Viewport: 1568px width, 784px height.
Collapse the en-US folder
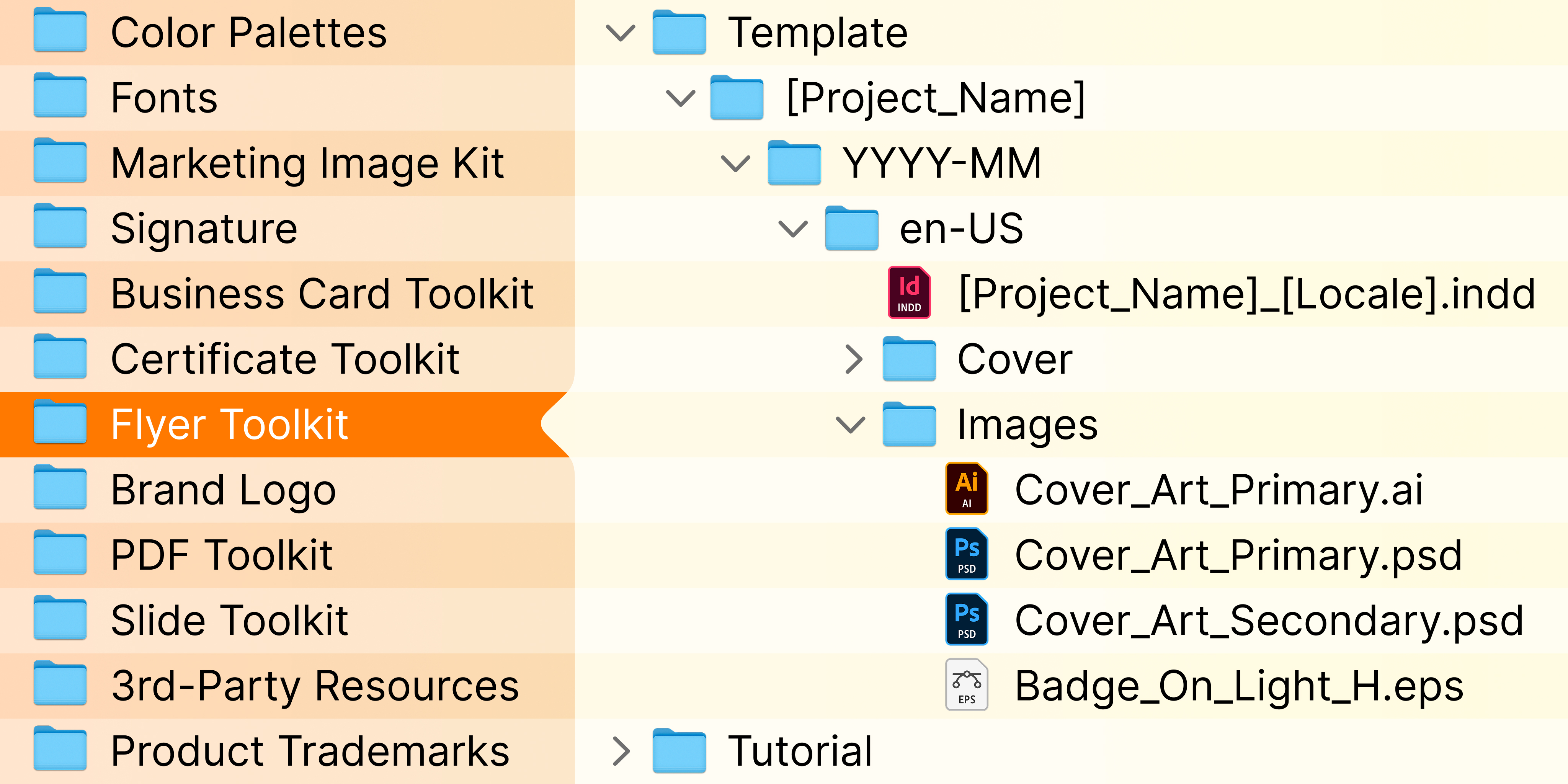click(x=793, y=229)
